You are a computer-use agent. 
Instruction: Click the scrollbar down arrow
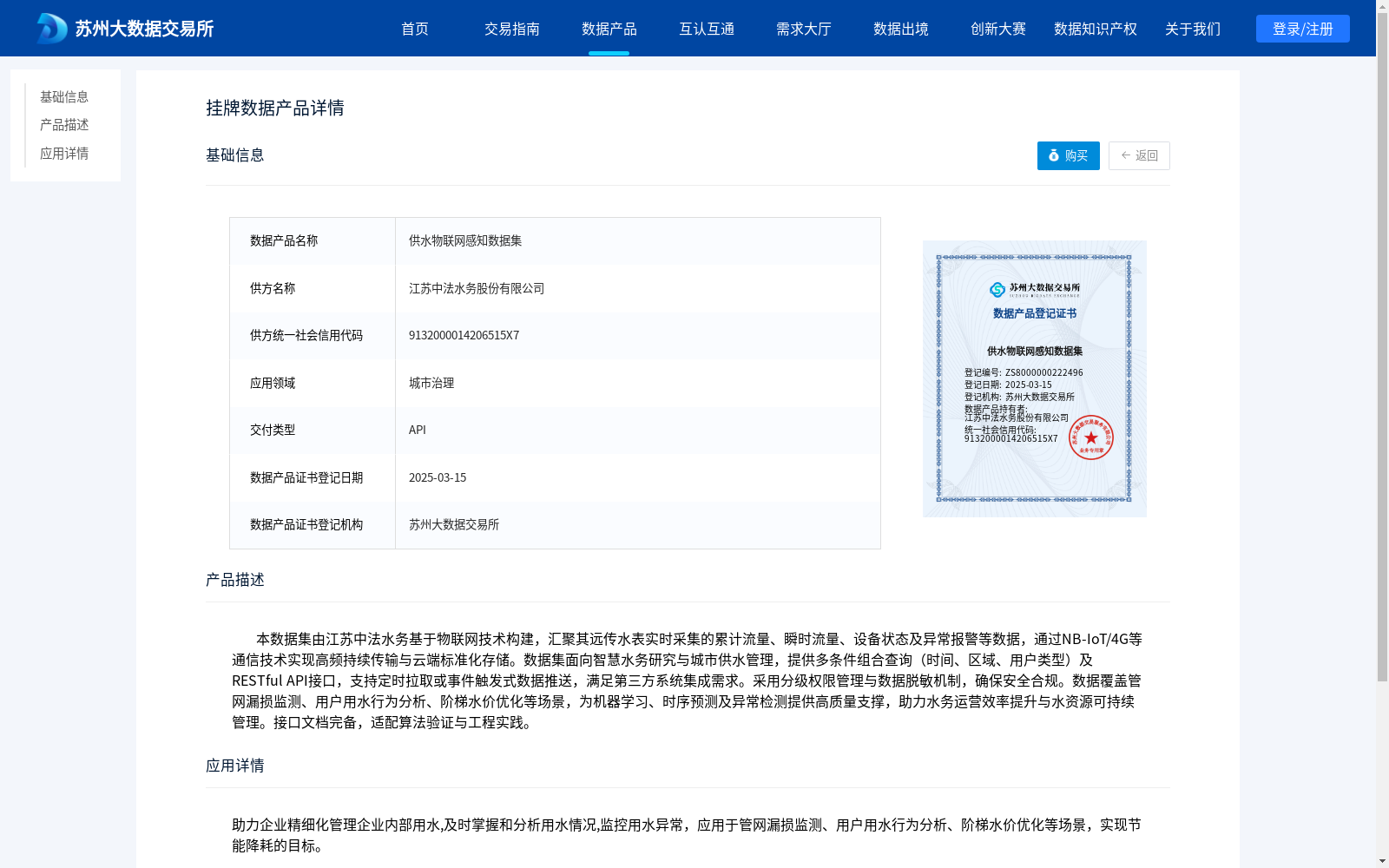click(1382, 861)
